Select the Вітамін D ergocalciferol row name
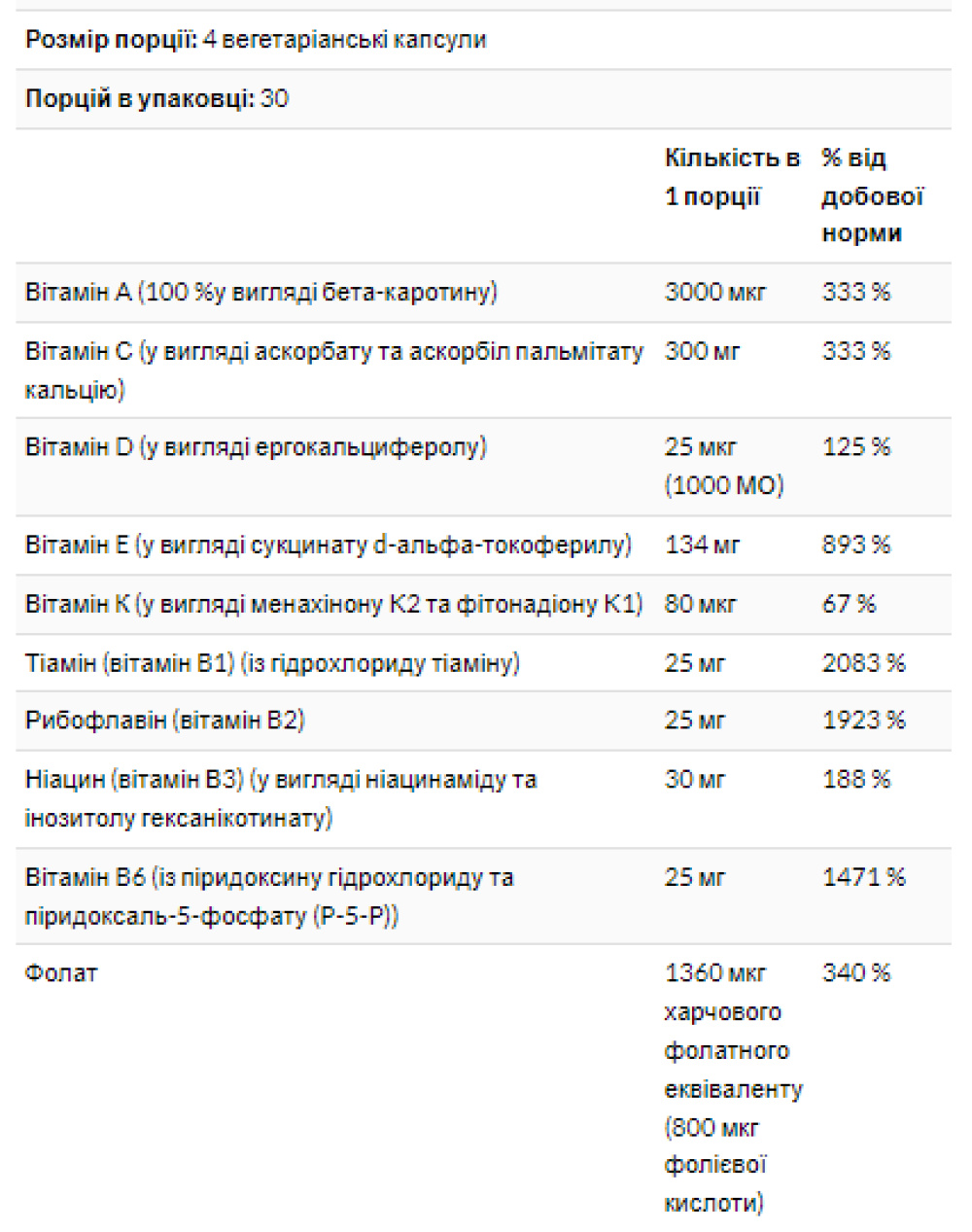 256,447
